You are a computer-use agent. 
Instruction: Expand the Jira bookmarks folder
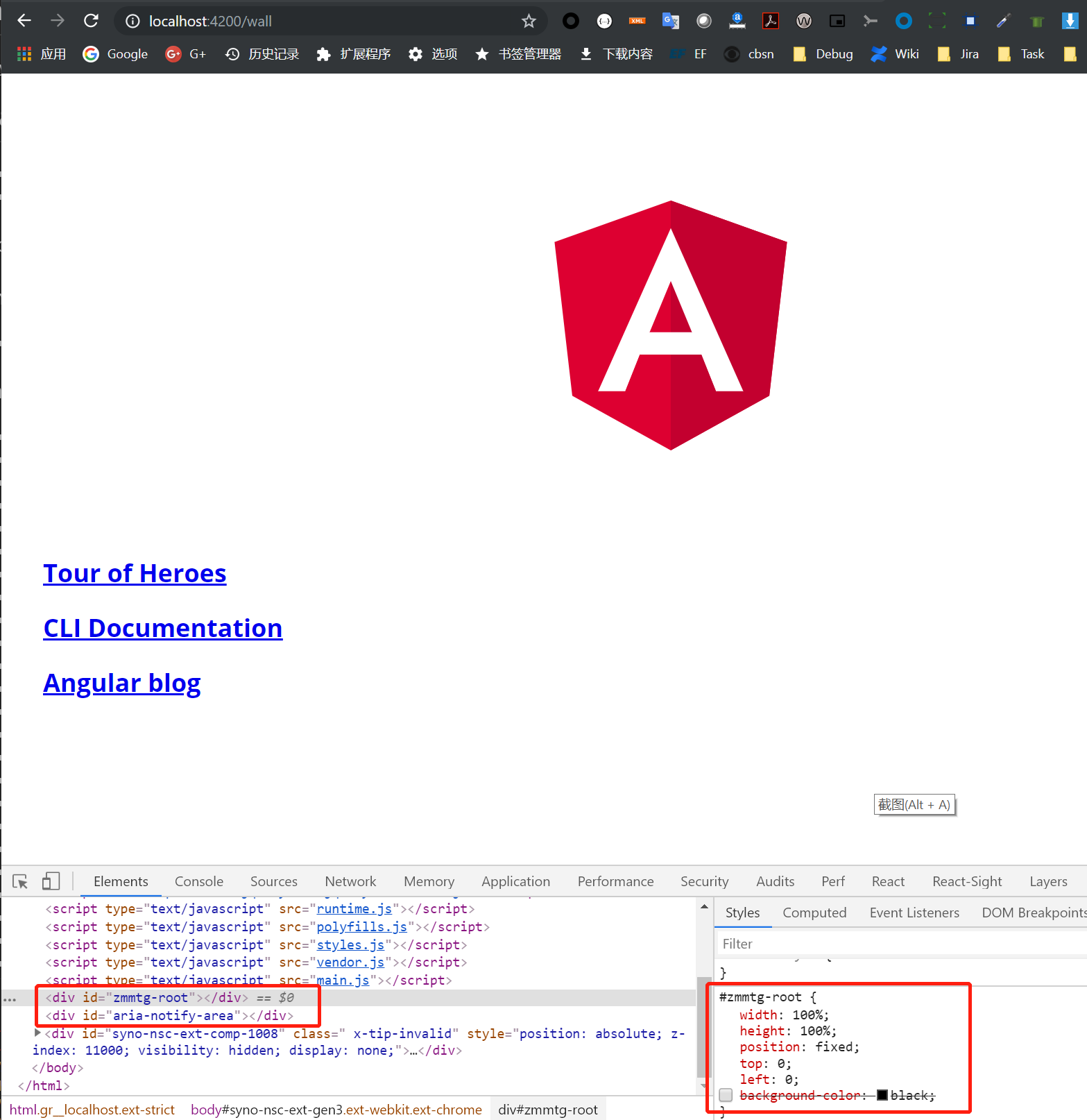(958, 54)
